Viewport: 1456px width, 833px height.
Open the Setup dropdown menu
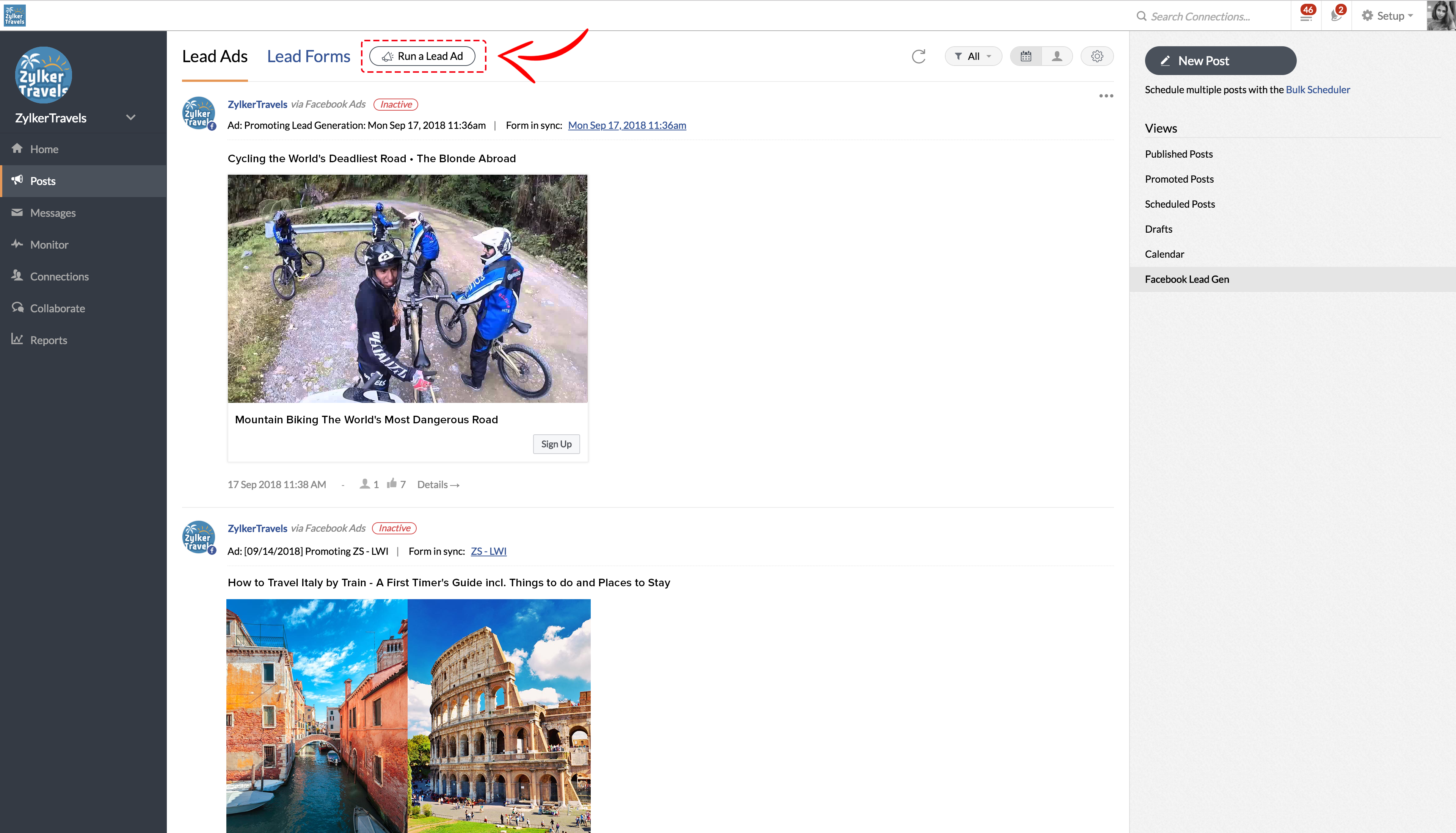point(1387,16)
